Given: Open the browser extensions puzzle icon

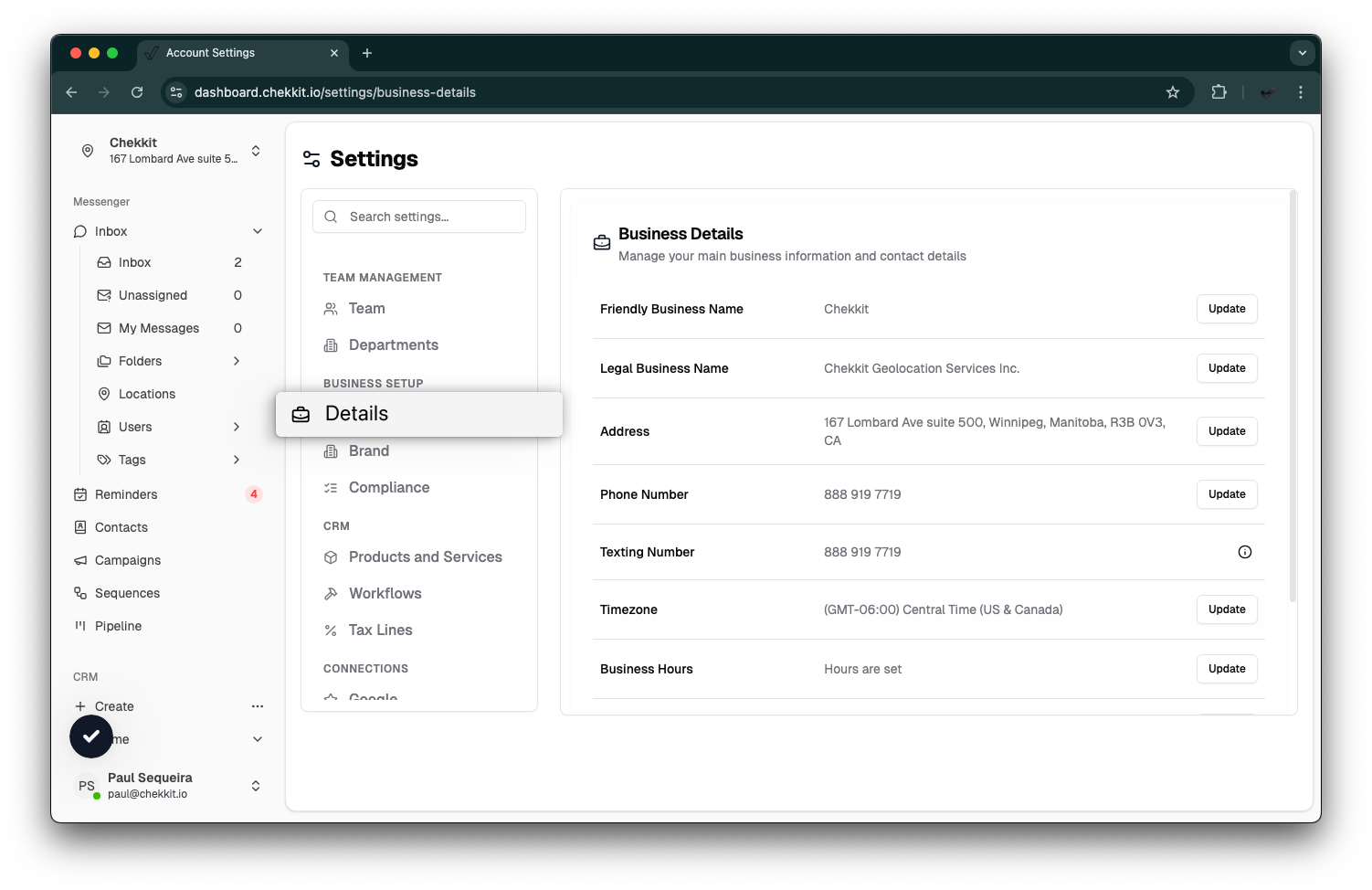Looking at the screenshot, I should tap(1219, 92).
